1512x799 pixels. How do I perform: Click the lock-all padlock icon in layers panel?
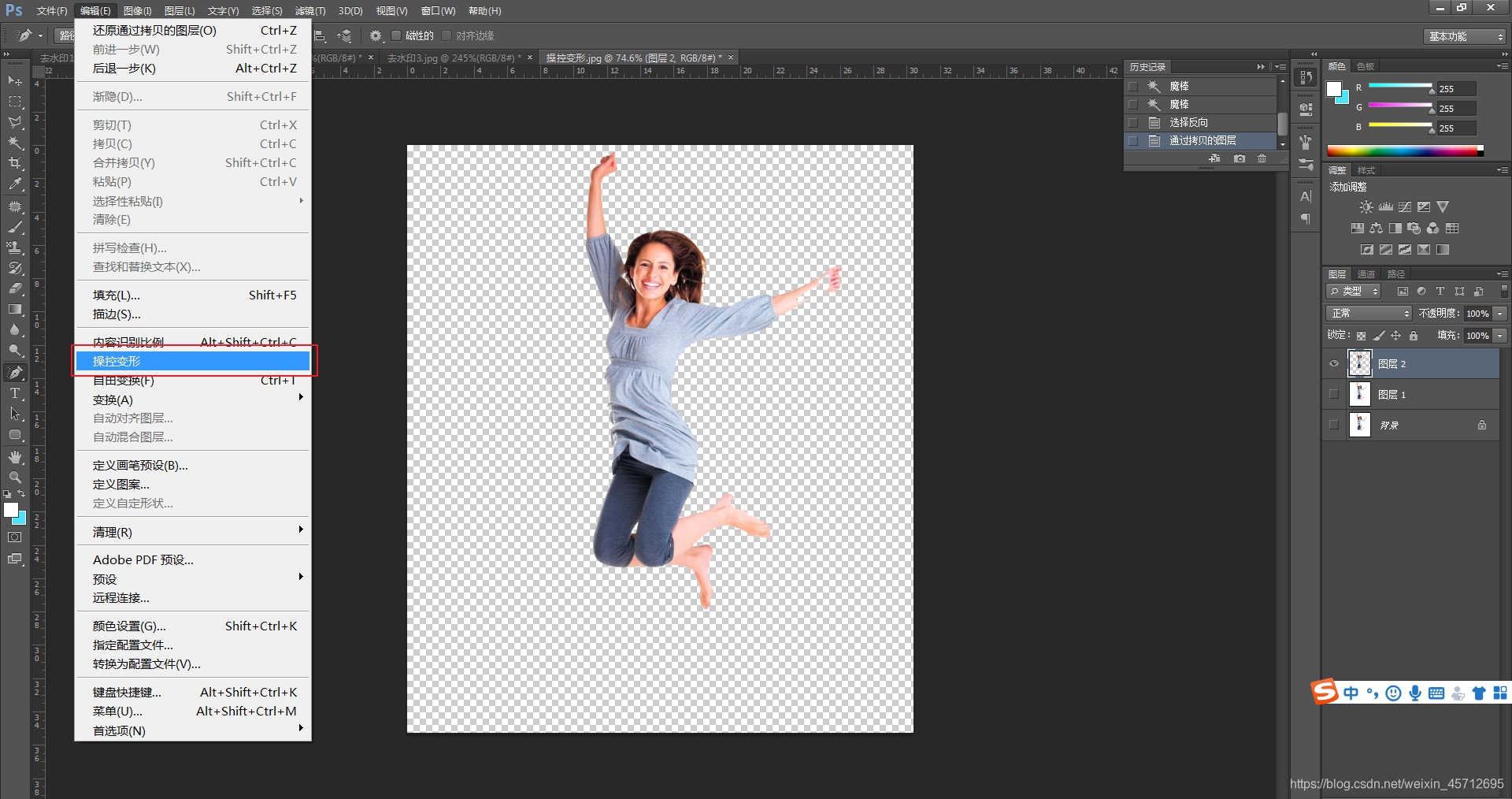tap(1414, 336)
